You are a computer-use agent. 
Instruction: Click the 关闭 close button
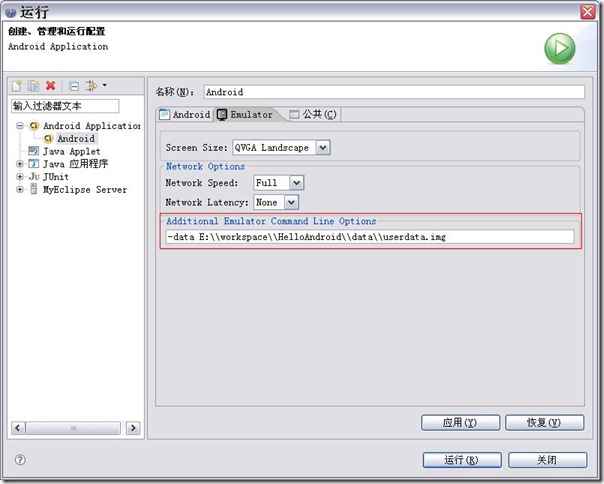tap(547, 460)
